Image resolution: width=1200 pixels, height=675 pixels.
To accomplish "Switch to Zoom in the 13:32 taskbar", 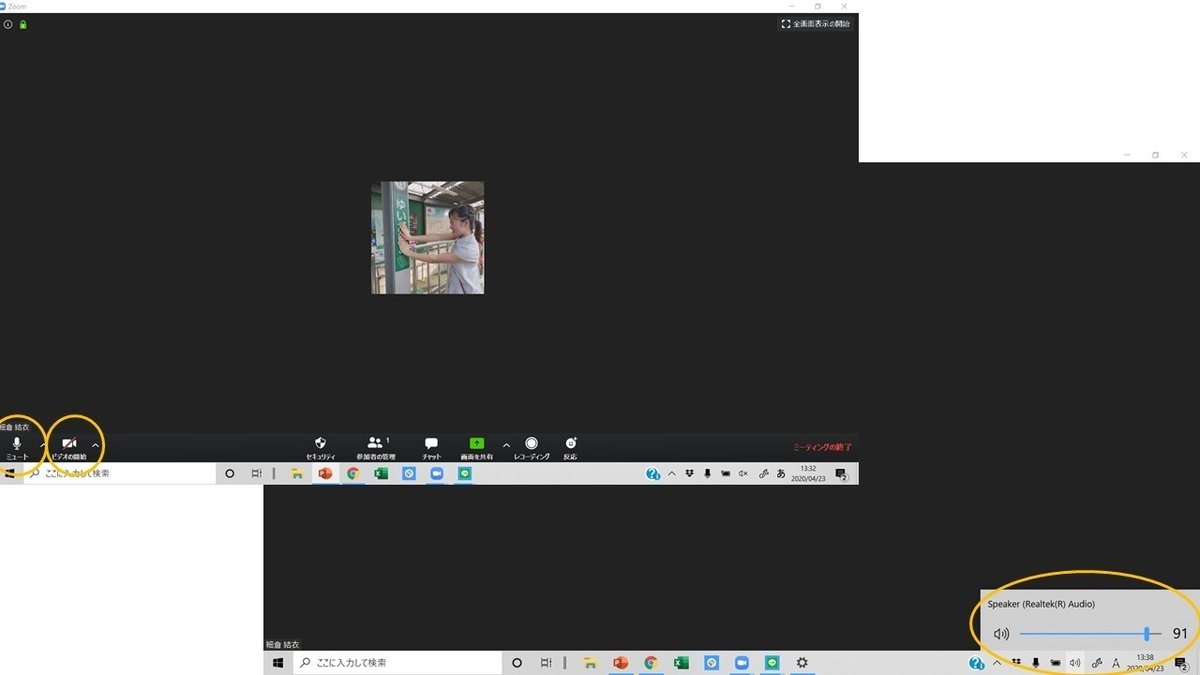I will coord(437,473).
